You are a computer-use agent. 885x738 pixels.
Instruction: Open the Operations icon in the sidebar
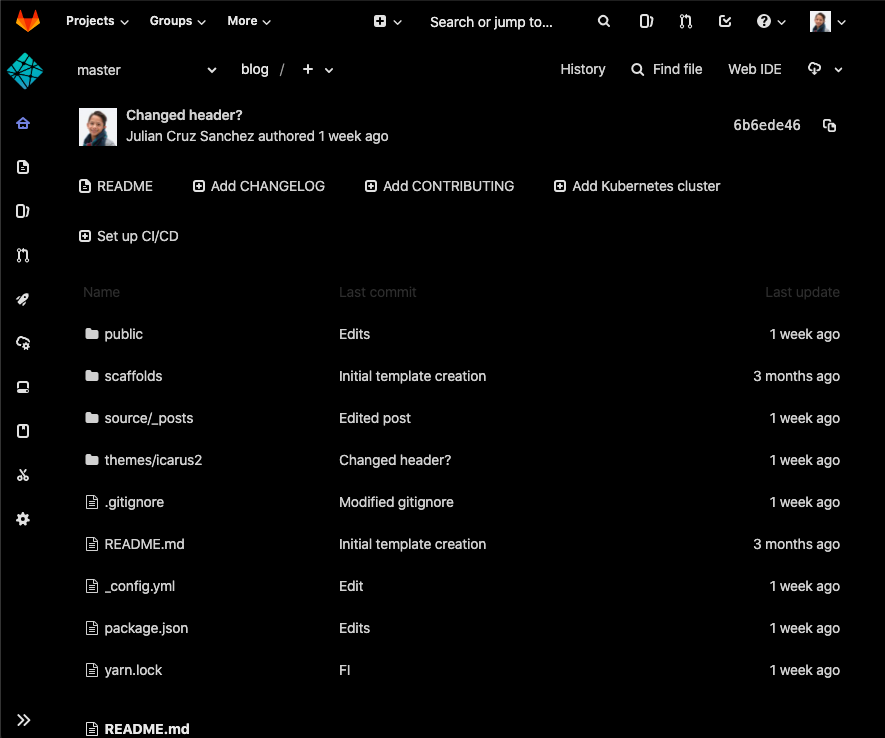tap(23, 343)
